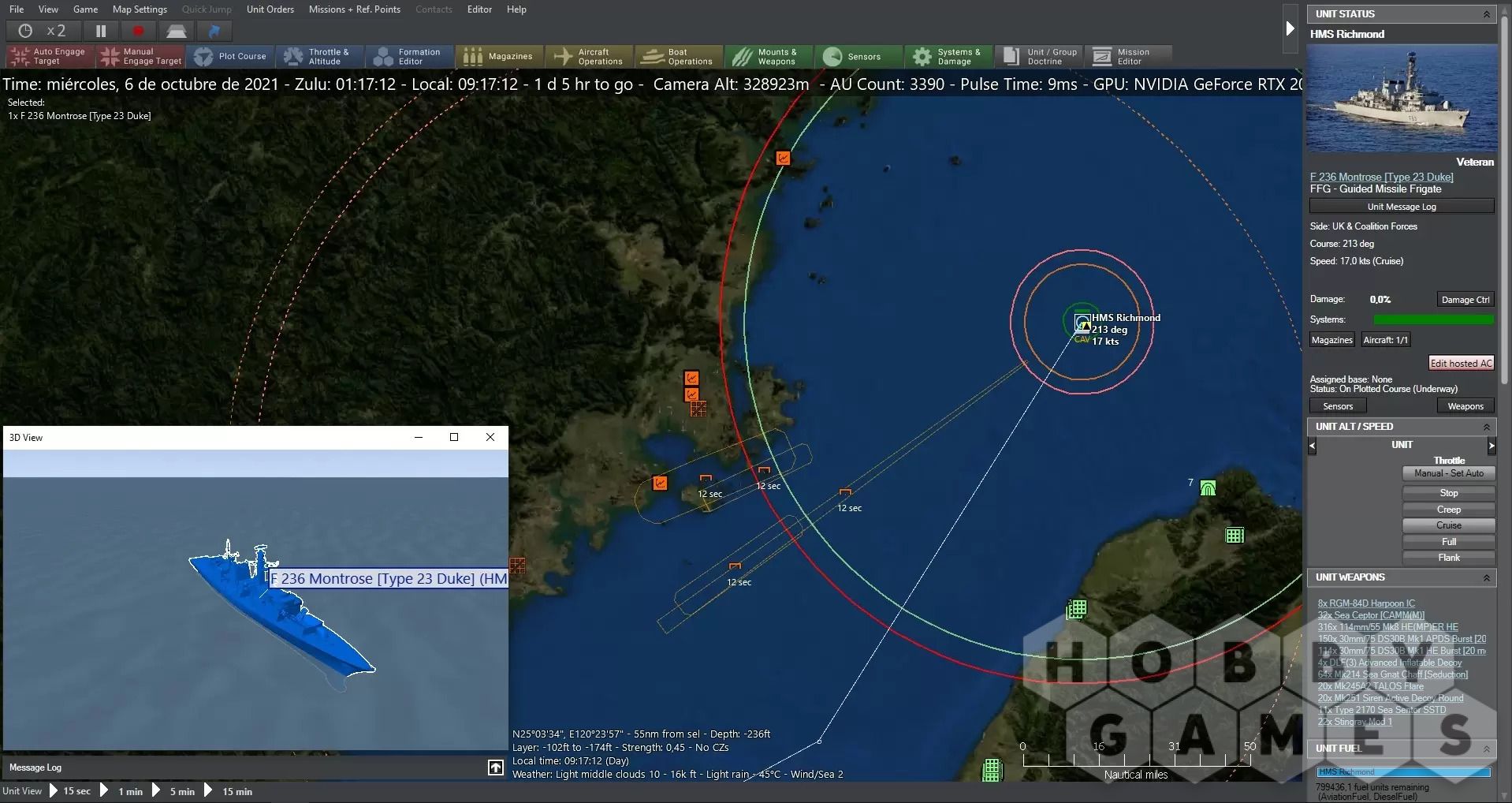The image size is (1512, 803).
Task: Open the Game menu
Action: 85,9
